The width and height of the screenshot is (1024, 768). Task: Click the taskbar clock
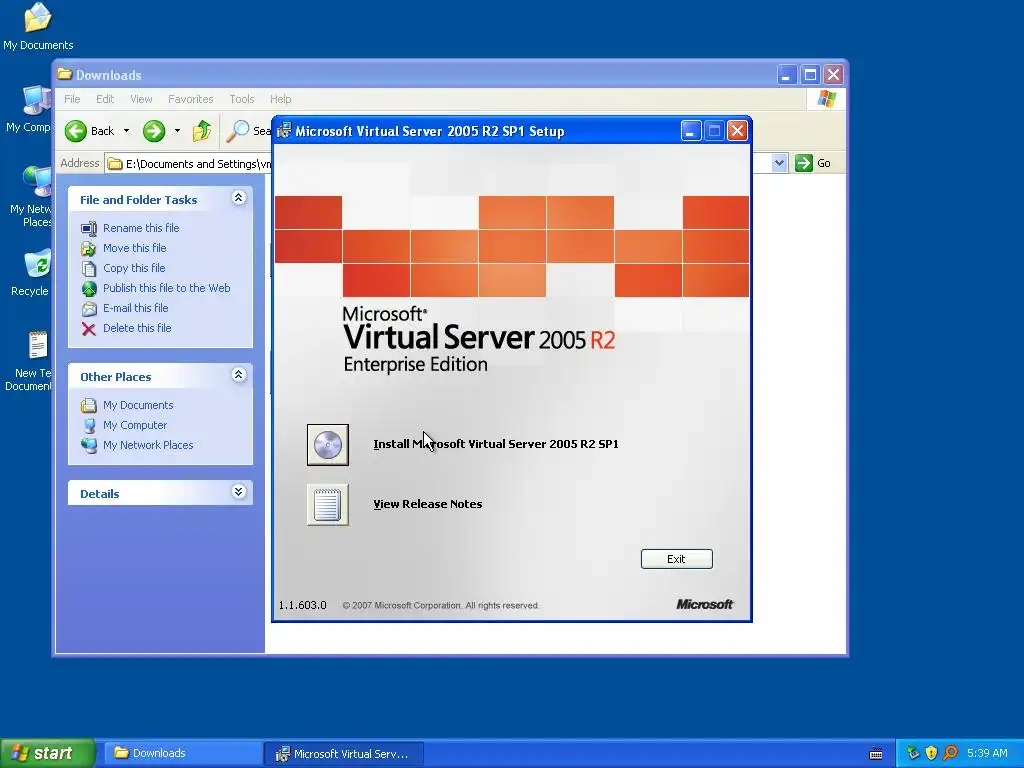[x=987, y=754]
